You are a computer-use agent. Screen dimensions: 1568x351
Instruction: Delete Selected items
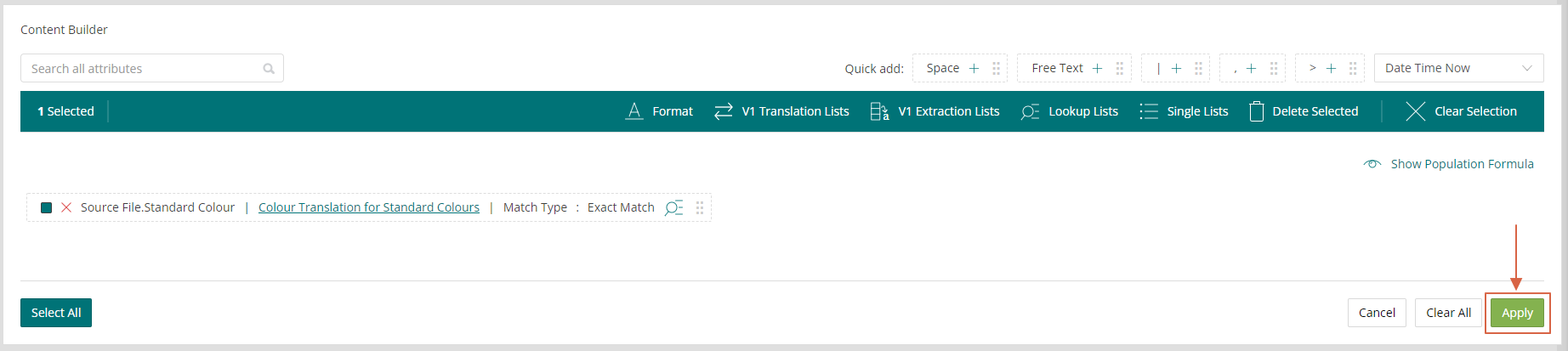pos(1303,111)
